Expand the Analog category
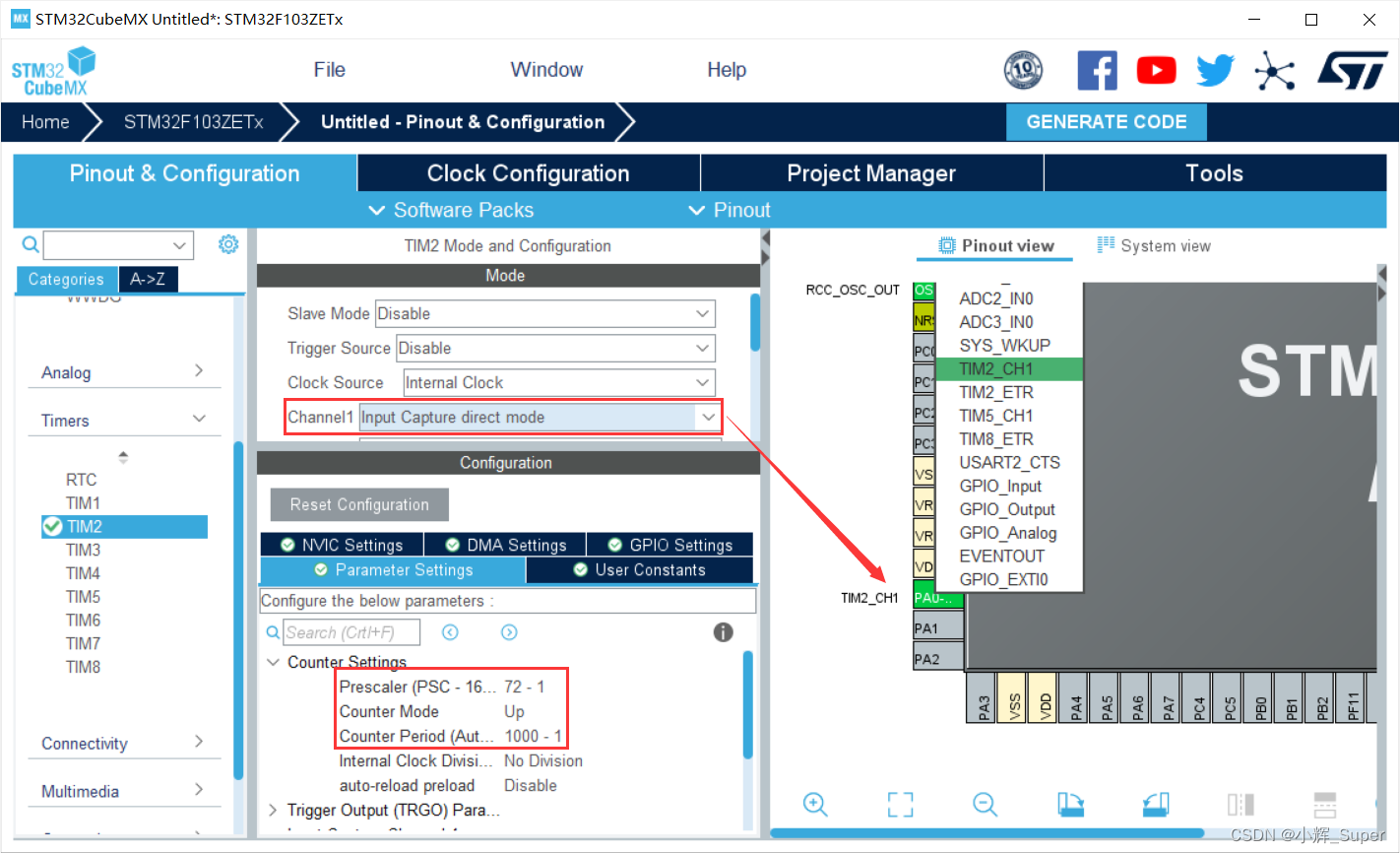1400x853 pixels. (124, 372)
